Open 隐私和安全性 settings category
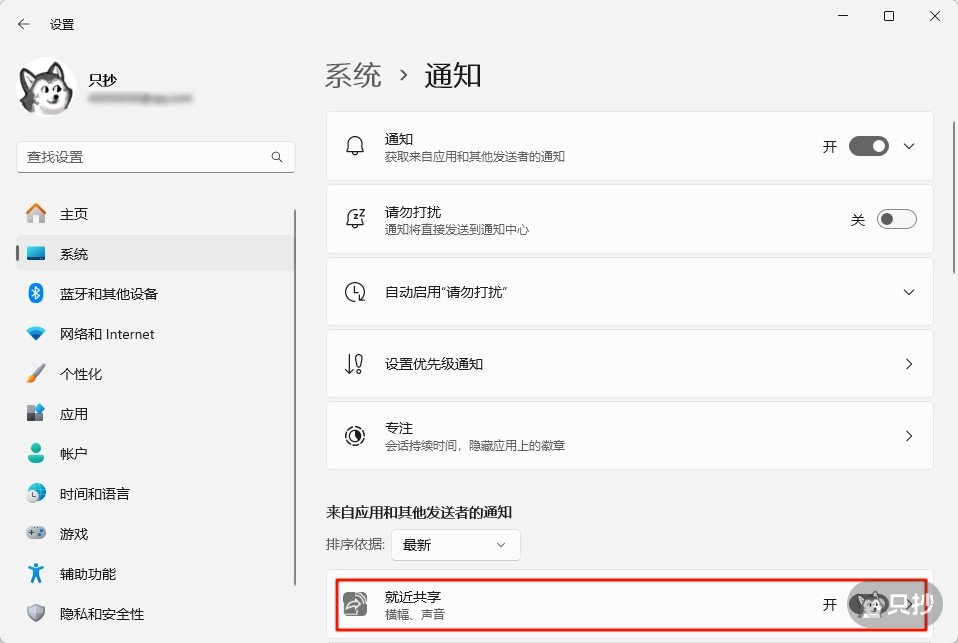Image resolution: width=958 pixels, height=643 pixels. [102, 614]
